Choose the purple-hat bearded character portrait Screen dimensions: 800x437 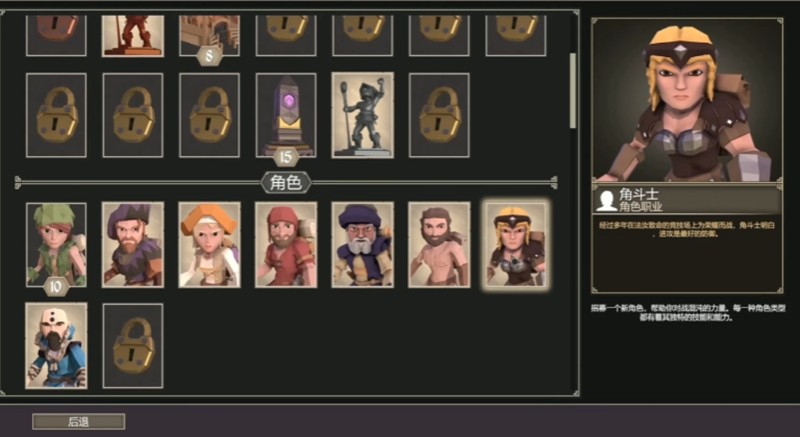point(133,245)
